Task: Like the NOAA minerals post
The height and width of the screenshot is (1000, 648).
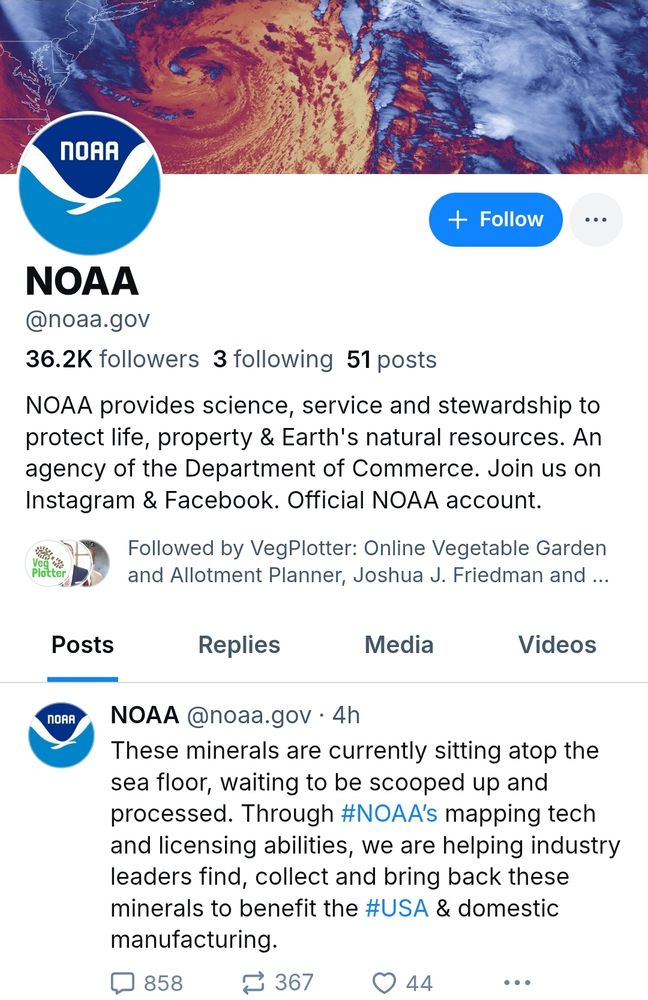Action: [x=388, y=982]
